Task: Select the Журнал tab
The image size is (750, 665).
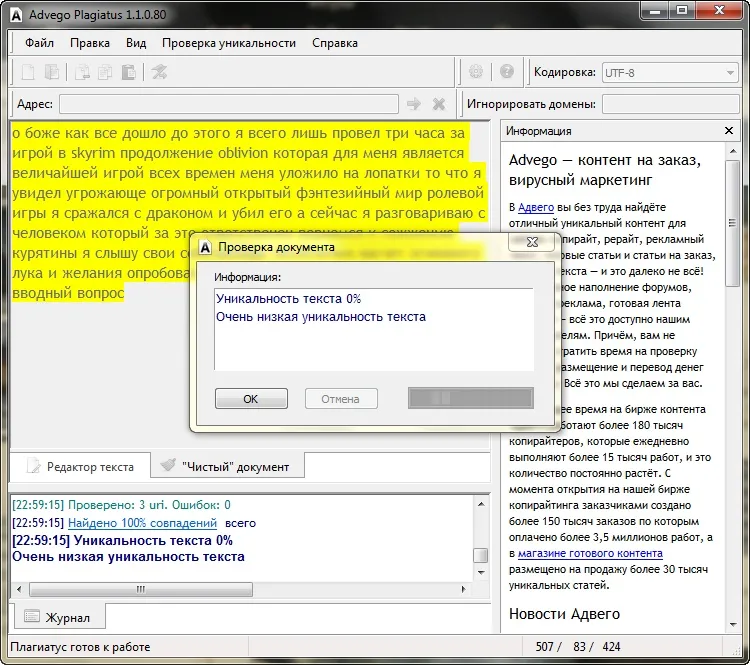Action: coord(58,617)
